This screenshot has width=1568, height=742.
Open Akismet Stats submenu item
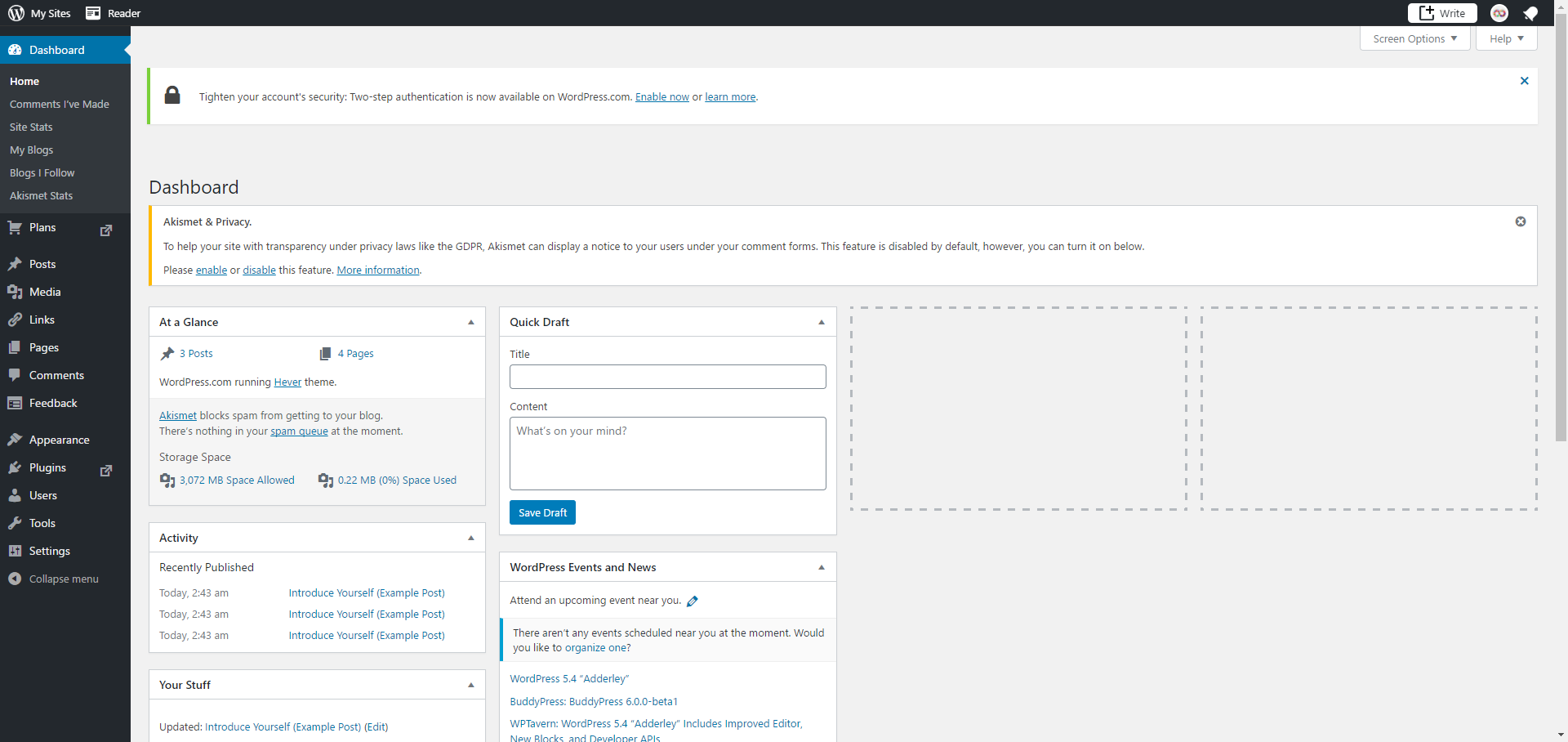click(x=41, y=195)
